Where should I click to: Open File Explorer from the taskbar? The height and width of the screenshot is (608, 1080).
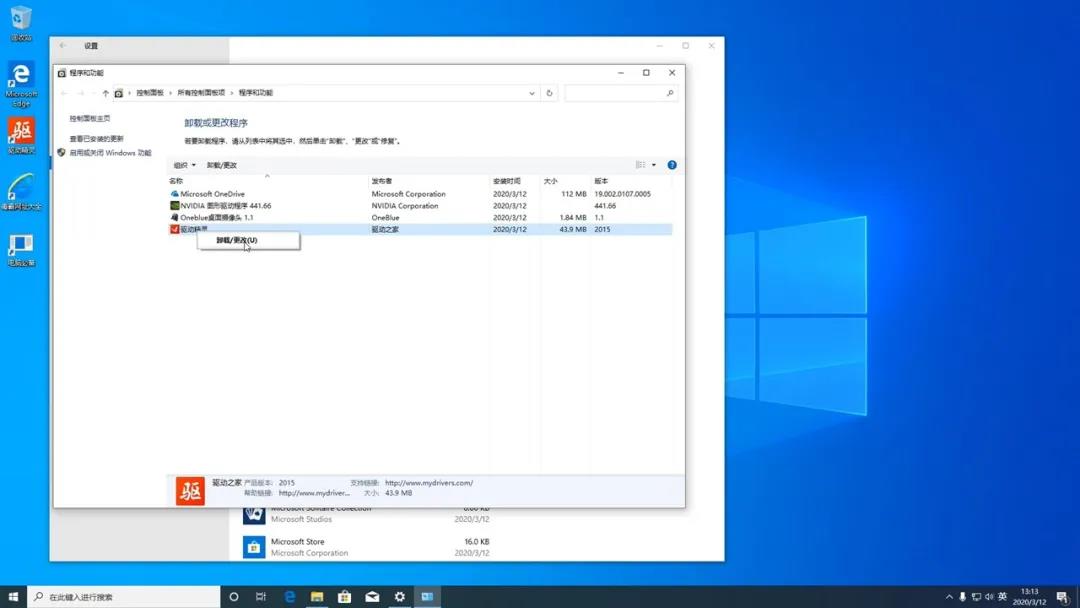point(317,597)
